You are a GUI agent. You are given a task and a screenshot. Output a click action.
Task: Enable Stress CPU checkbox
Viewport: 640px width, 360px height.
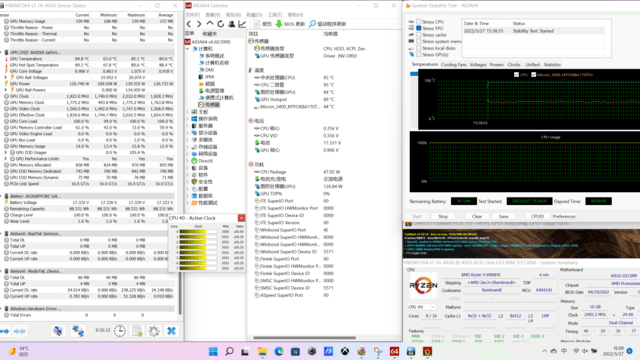coord(419,22)
